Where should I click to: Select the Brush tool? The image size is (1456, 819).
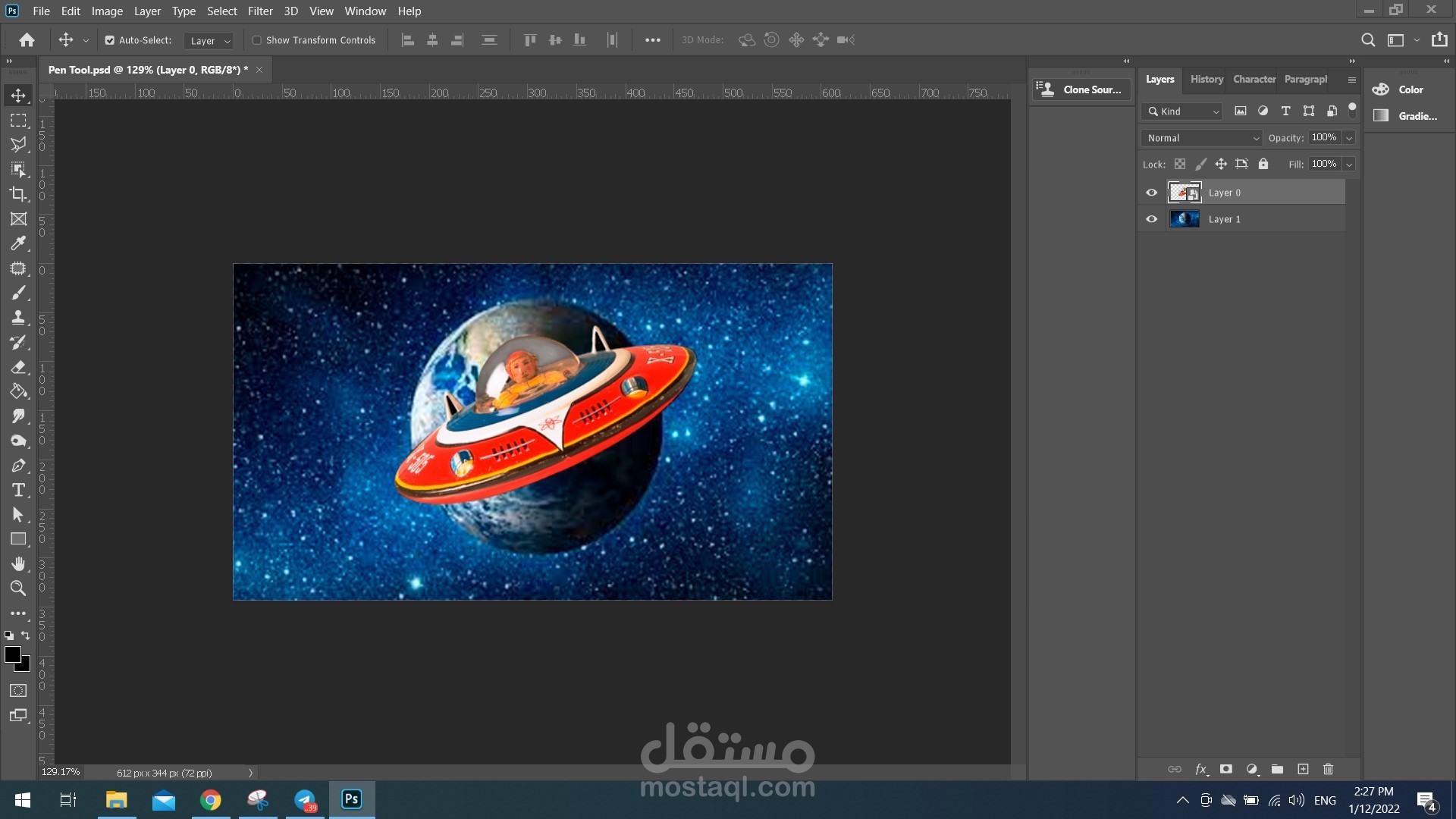(18, 293)
